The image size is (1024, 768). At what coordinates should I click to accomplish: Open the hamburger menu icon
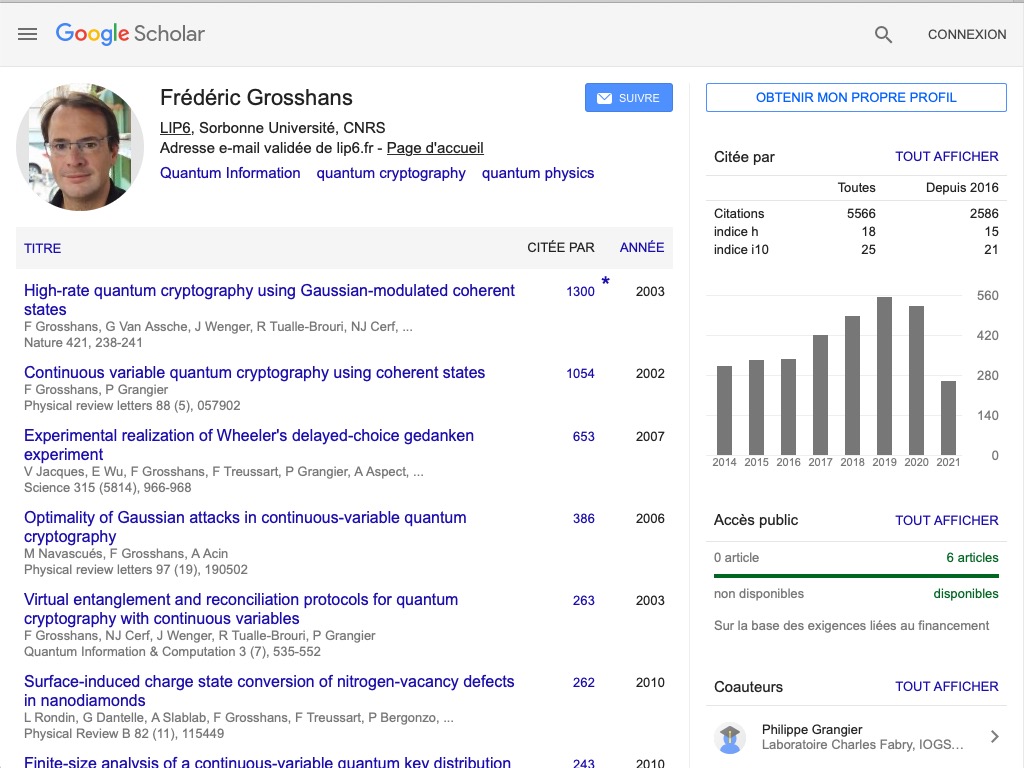pos(27,34)
